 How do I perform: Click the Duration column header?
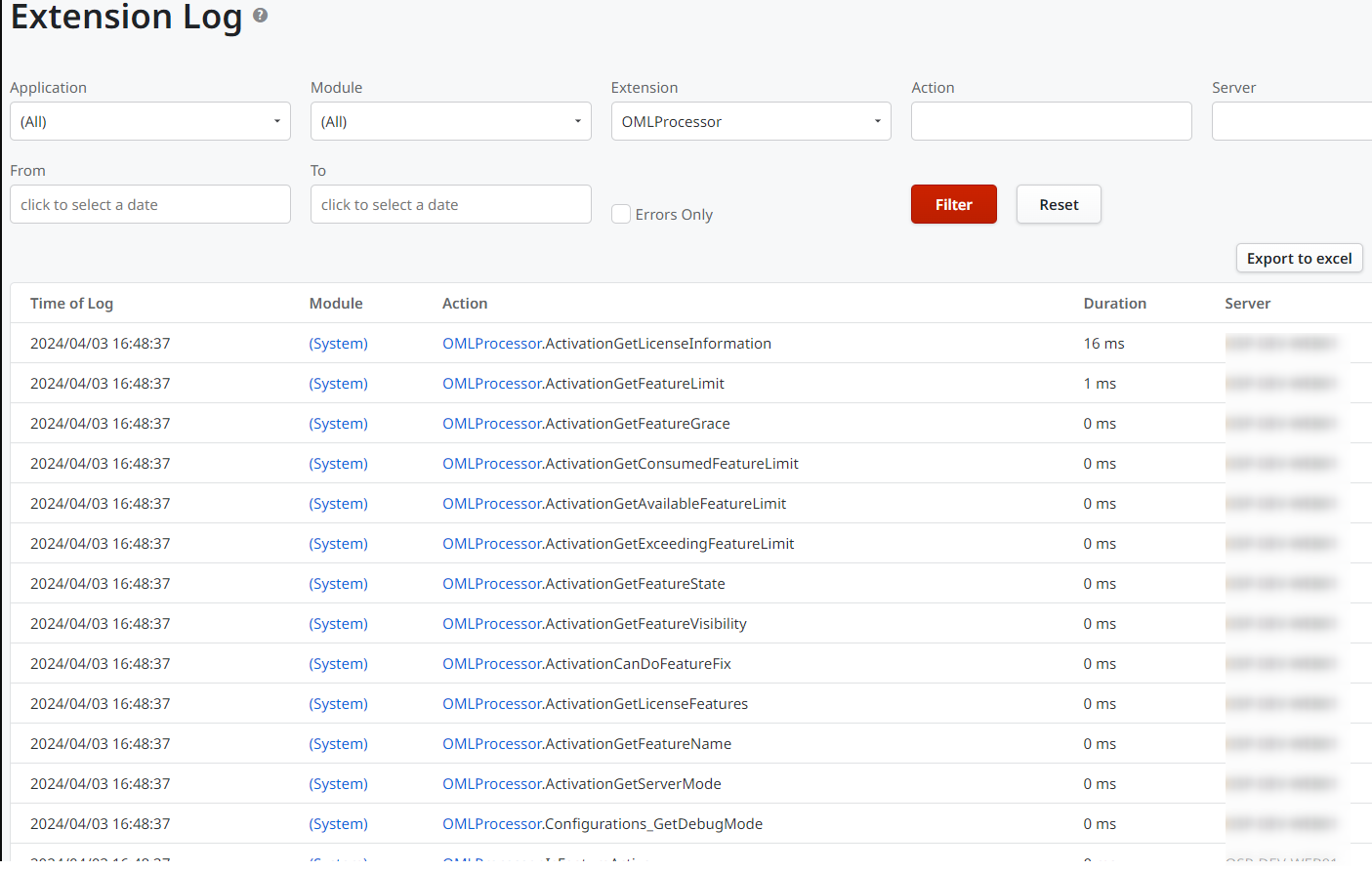tap(1114, 303)
